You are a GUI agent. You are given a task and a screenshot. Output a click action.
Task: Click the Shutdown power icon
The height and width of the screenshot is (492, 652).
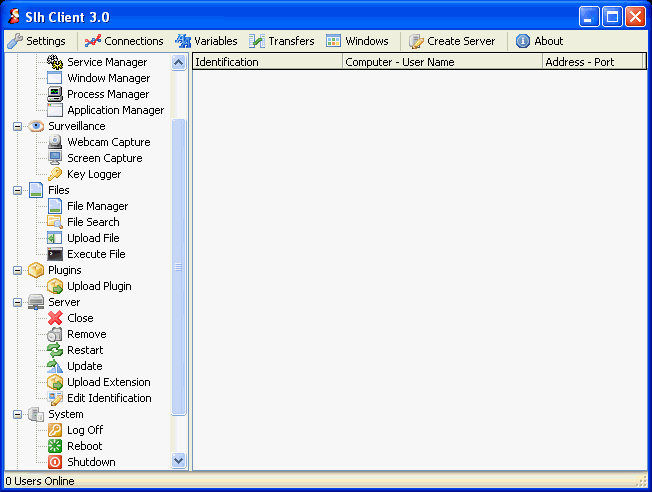pyautogui.click(x=56, y=462)
